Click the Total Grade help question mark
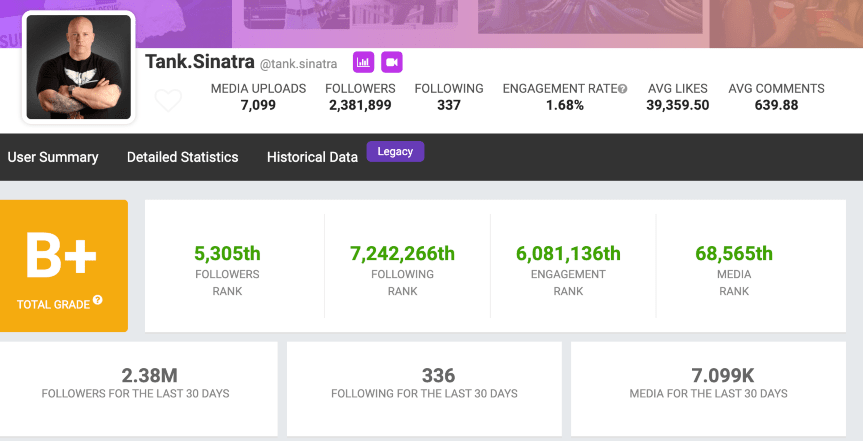Screen dimensions: 863x441 tap(98, 301)
